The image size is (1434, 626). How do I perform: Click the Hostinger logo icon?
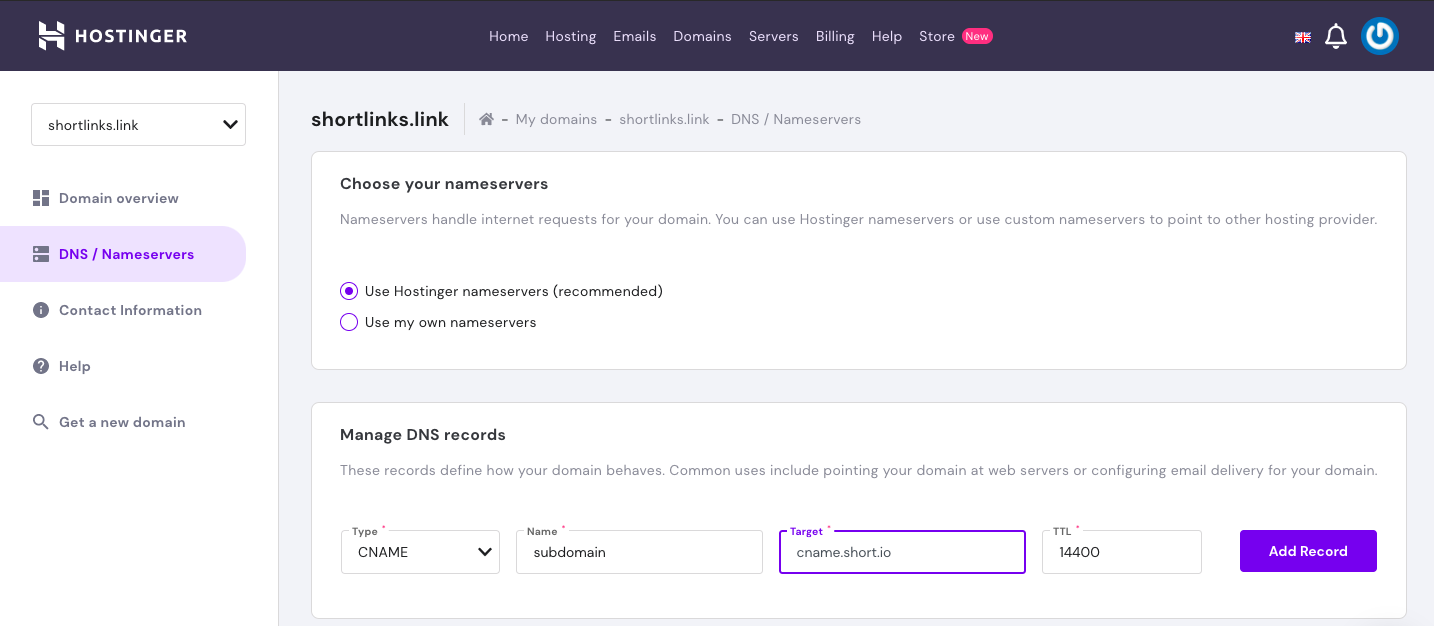click(51, 36)
